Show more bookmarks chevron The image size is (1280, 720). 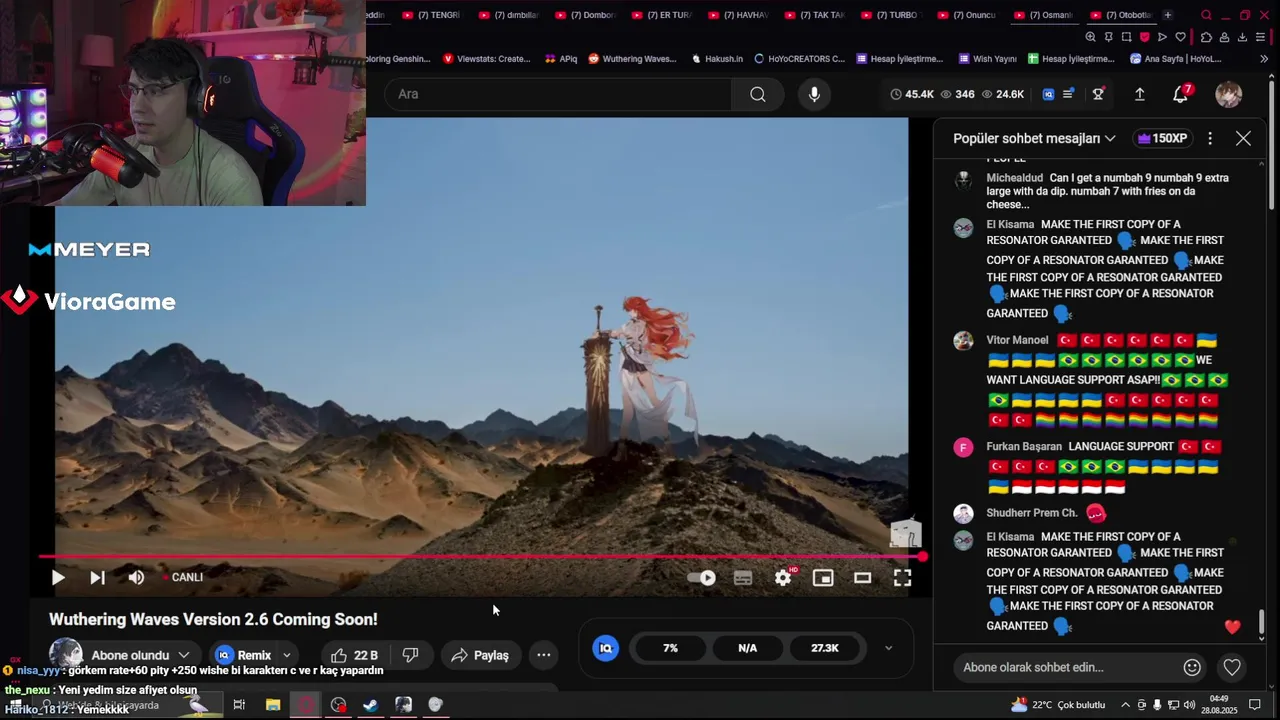click(x=1264, y=59)
